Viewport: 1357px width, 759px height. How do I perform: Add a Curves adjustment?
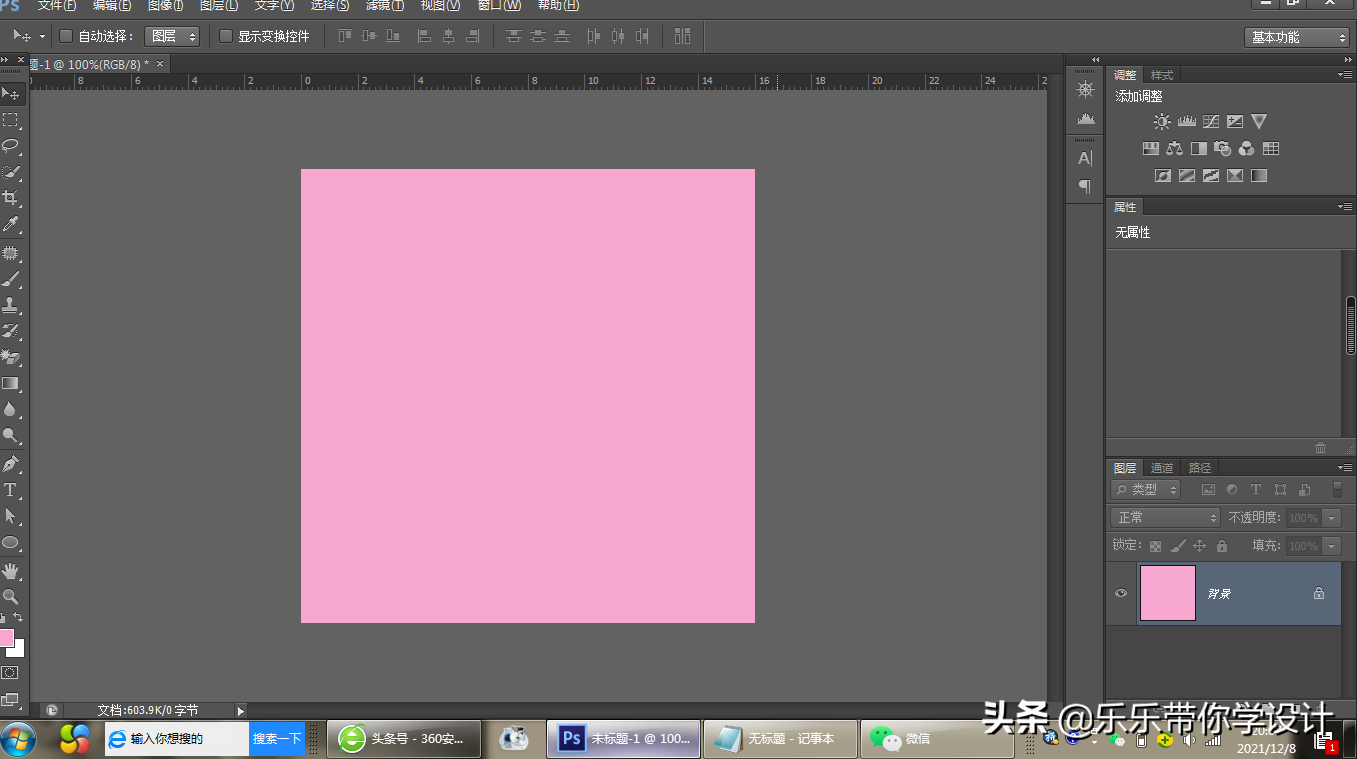click(x=1211, y=122)
